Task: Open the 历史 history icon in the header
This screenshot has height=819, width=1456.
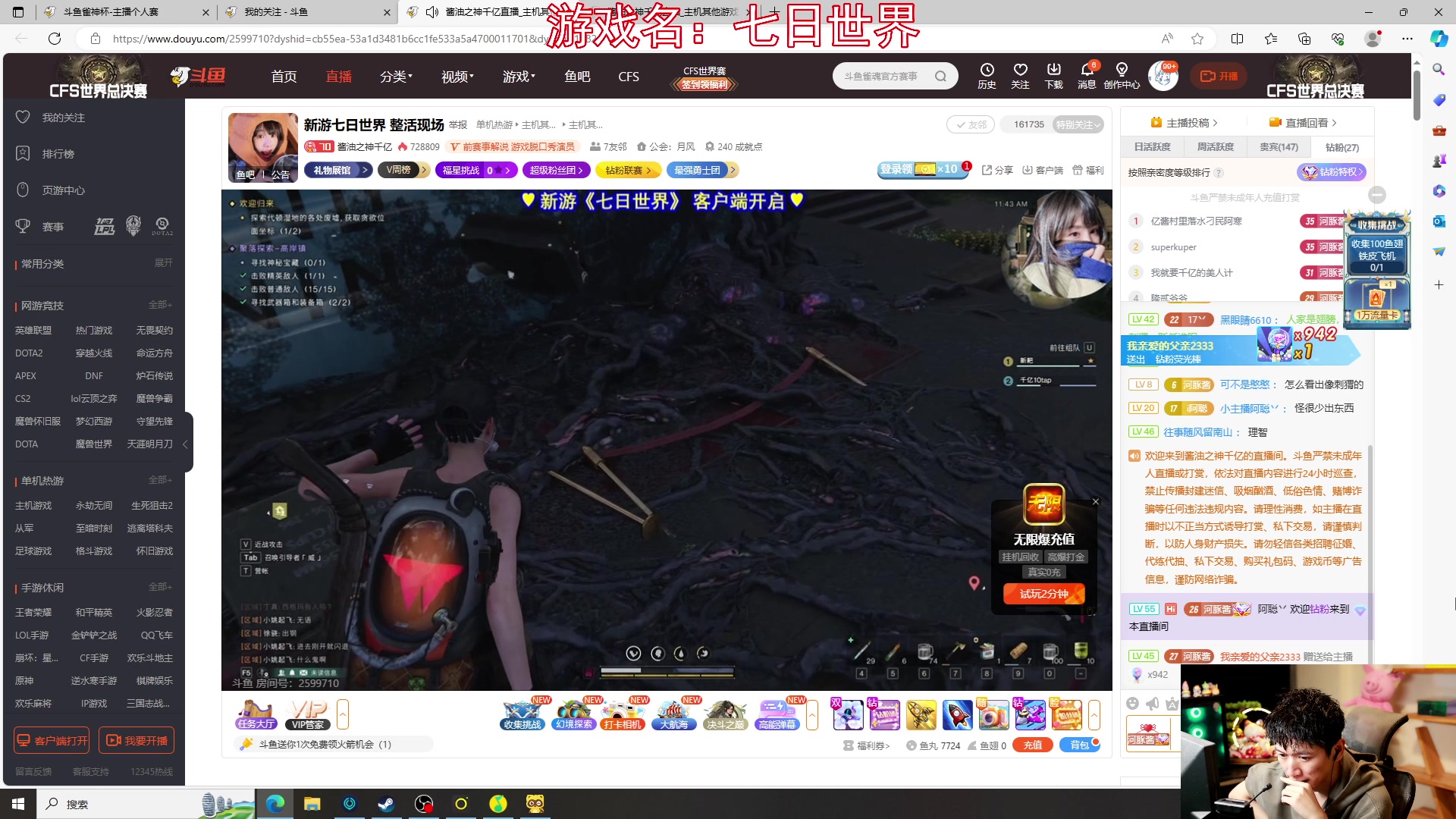Action: tap(987, 75)
